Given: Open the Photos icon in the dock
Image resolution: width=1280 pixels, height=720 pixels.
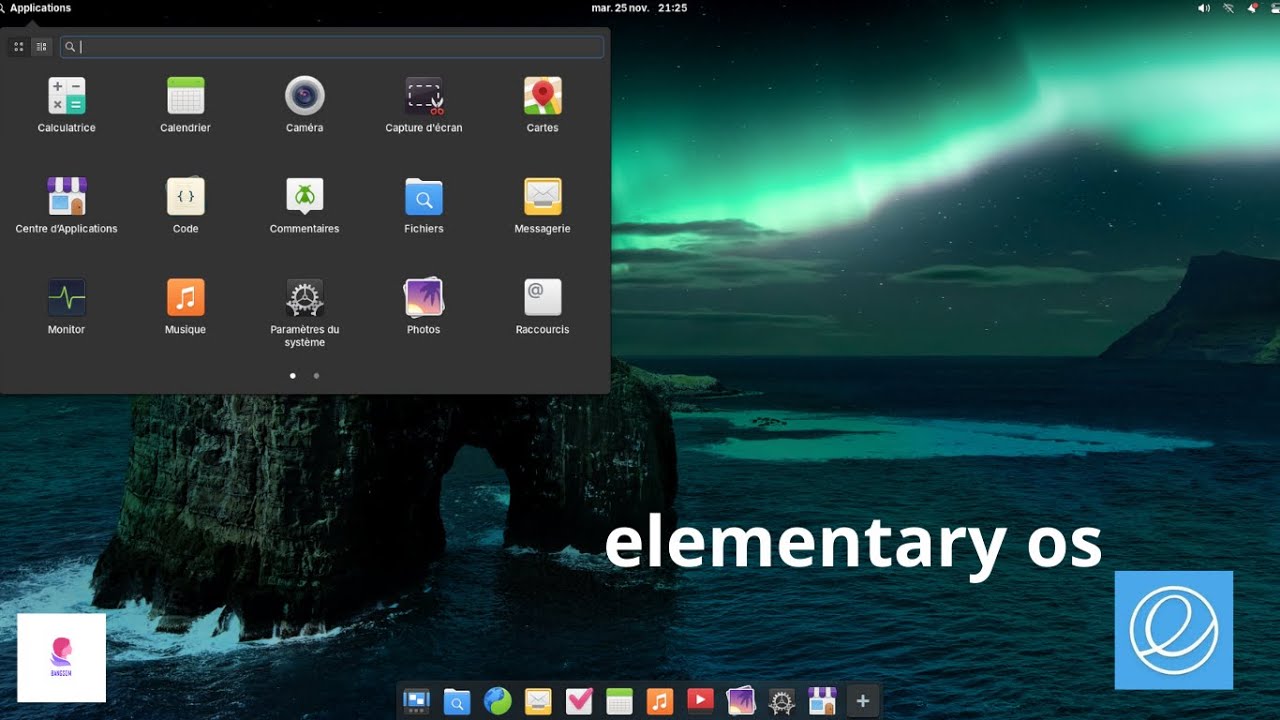Looking at the screenshot, I should 741,701.
